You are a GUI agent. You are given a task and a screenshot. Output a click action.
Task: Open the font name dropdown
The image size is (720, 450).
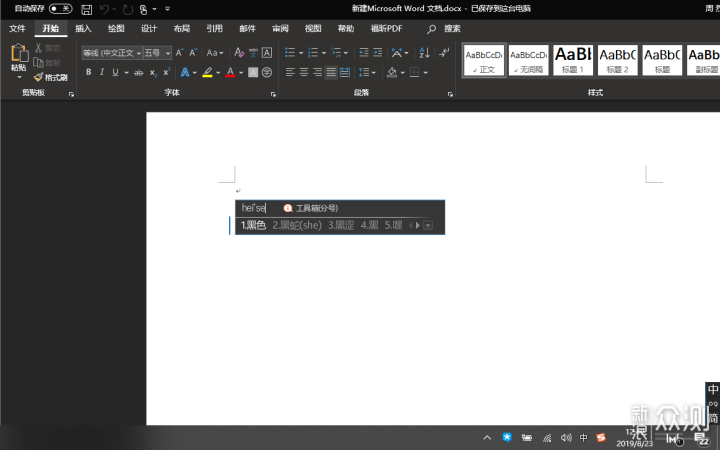(x=139, y=53)
